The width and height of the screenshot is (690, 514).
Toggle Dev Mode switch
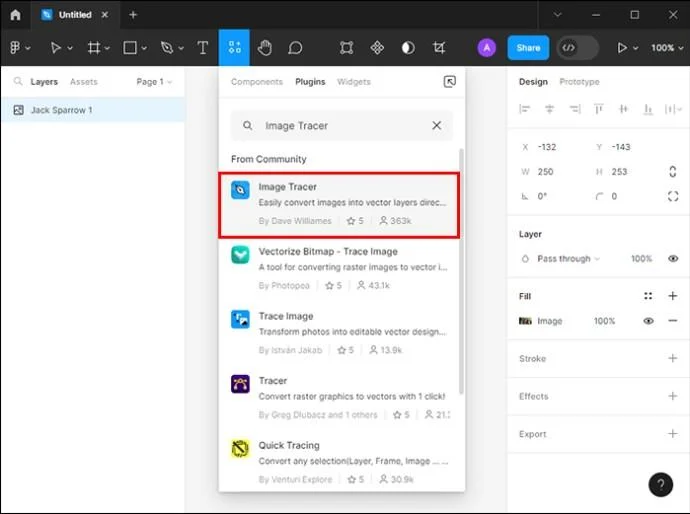pyautogui.click(x=577, y=48)
